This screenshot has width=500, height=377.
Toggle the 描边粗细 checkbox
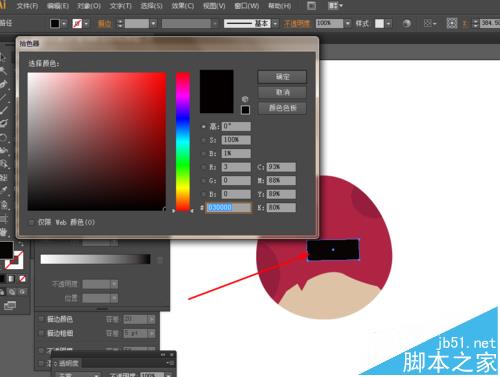[x=41, y=333]
